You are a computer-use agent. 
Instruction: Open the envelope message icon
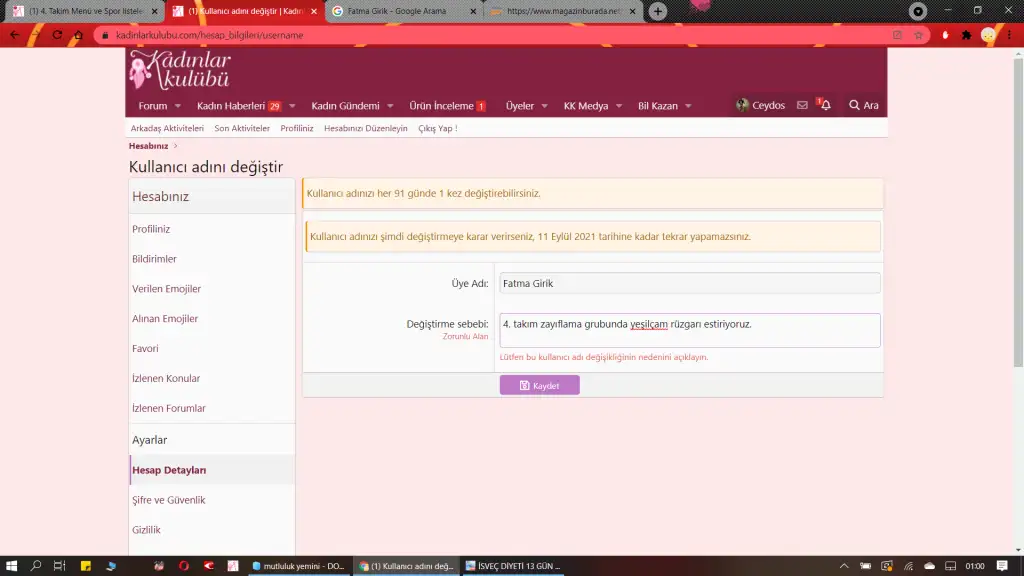804,105
